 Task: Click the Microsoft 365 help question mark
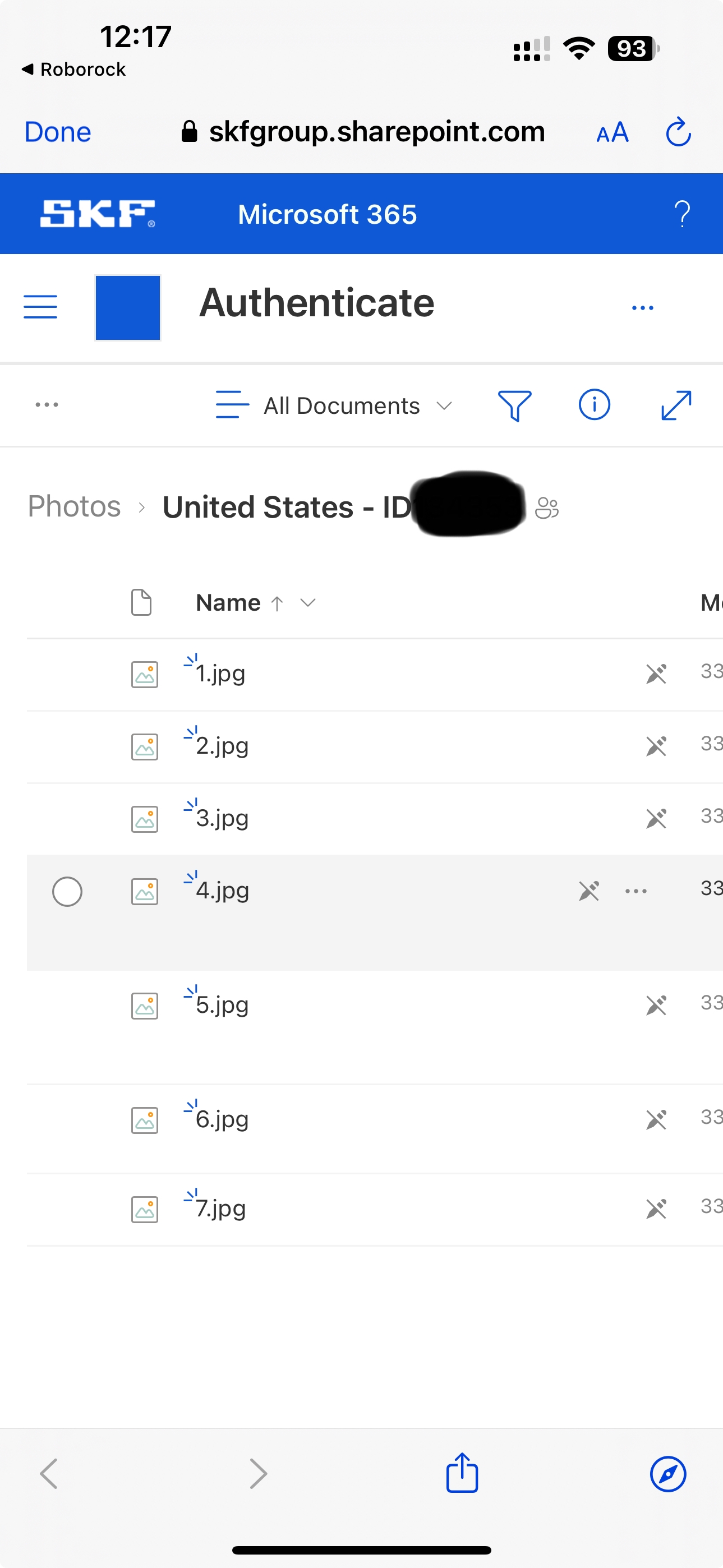682,214
